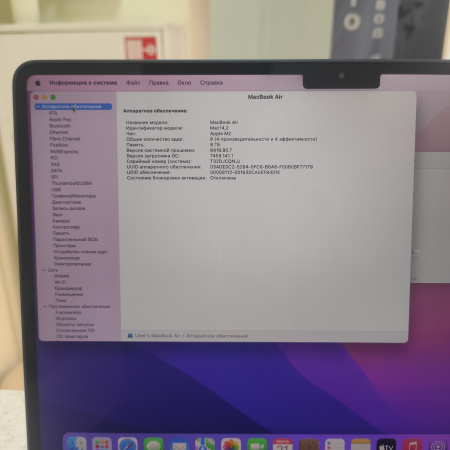Select Устройство чтения карт in the sidebar

coord(80,252)
